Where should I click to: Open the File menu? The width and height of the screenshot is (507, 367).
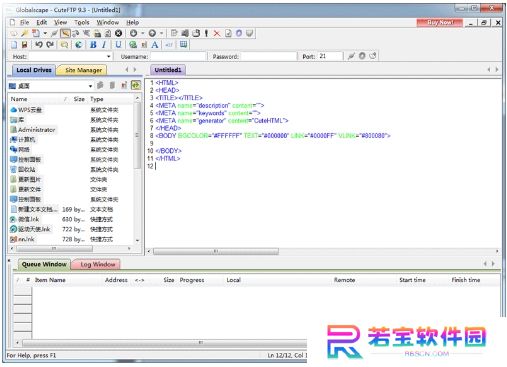click(25, 22)
